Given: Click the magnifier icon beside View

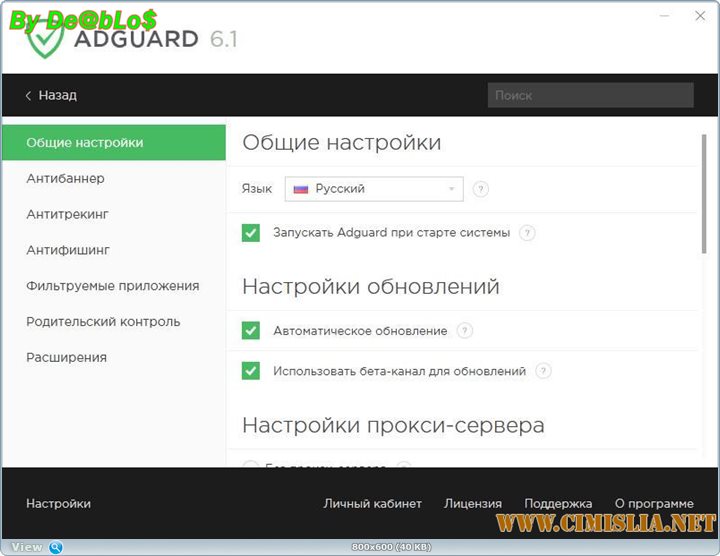Looking at the screenshot, I should pyautogui.click(x=56, y=547).
